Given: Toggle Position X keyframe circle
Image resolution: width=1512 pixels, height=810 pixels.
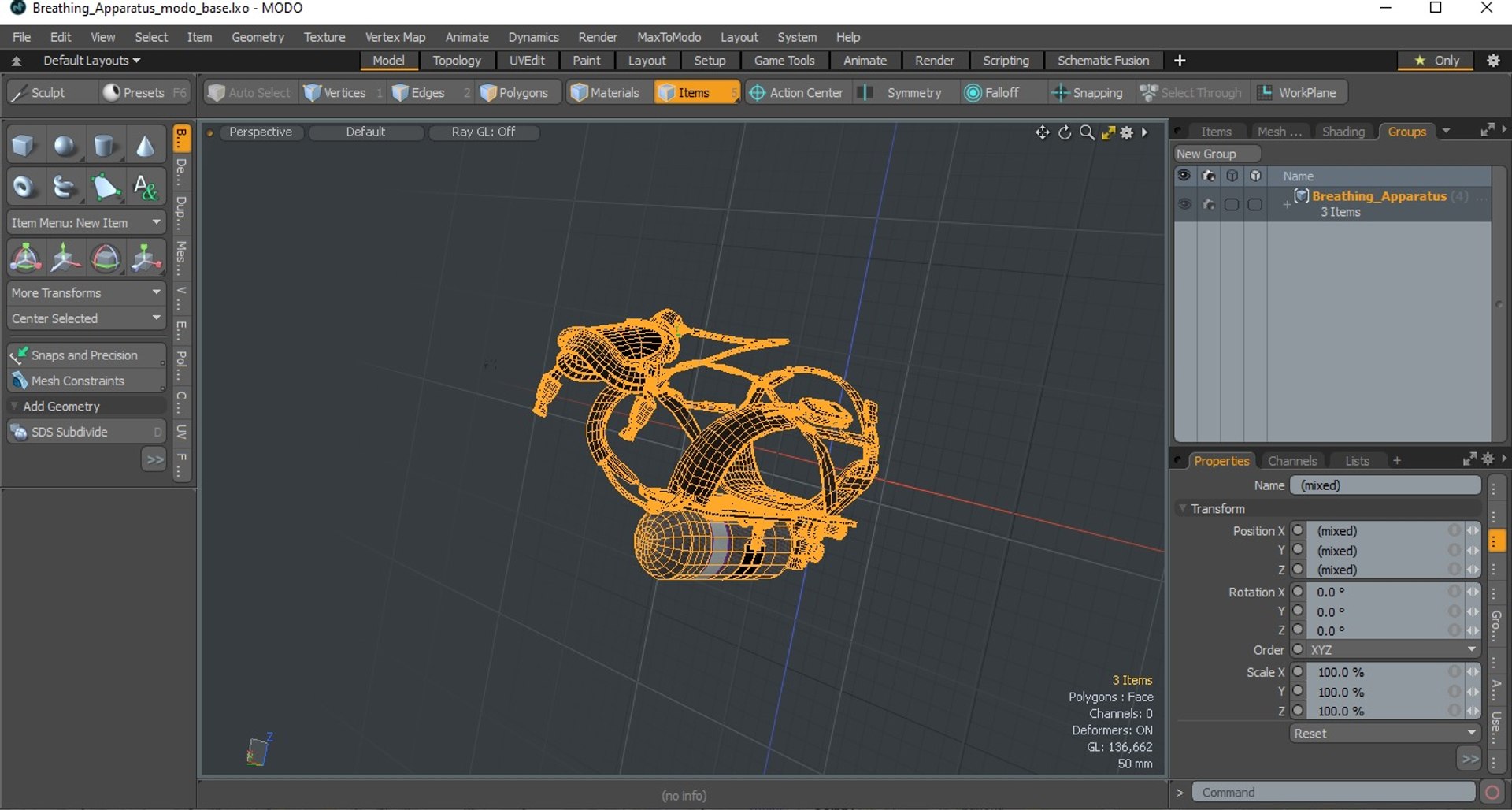Looking at the screenshot, I should click(x=1298, y=531).
